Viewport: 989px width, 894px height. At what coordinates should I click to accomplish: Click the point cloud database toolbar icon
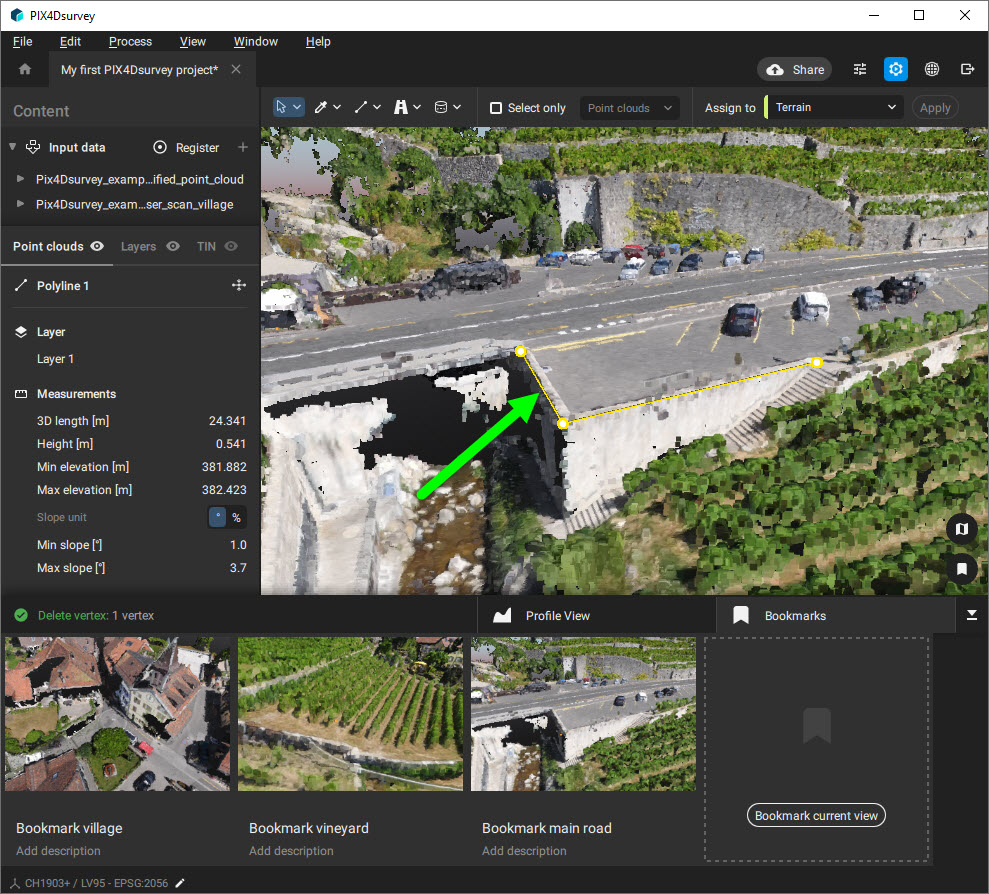tap(438, 107)
